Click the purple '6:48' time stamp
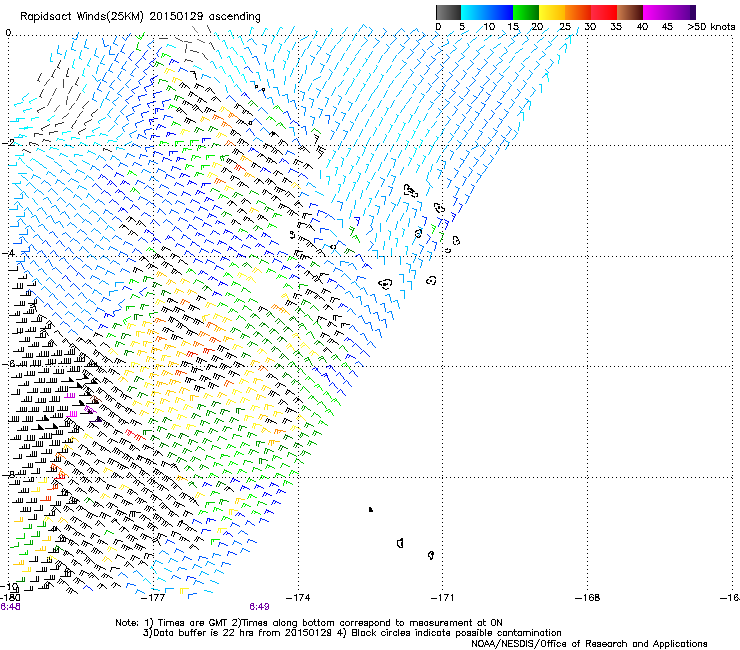Image resolution: width=740 pixels, height=650 pixels. 10,607
